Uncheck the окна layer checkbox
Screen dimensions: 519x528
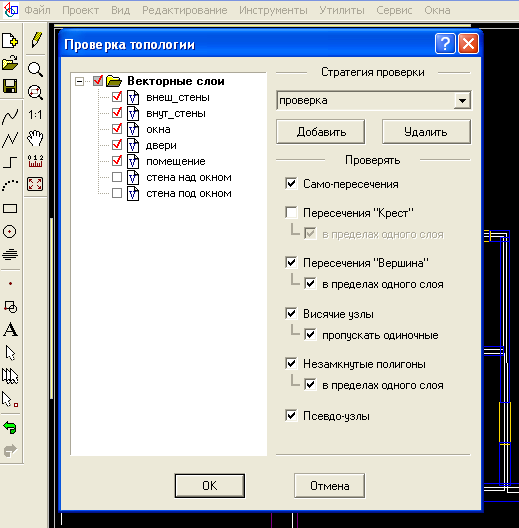(117, 129)
